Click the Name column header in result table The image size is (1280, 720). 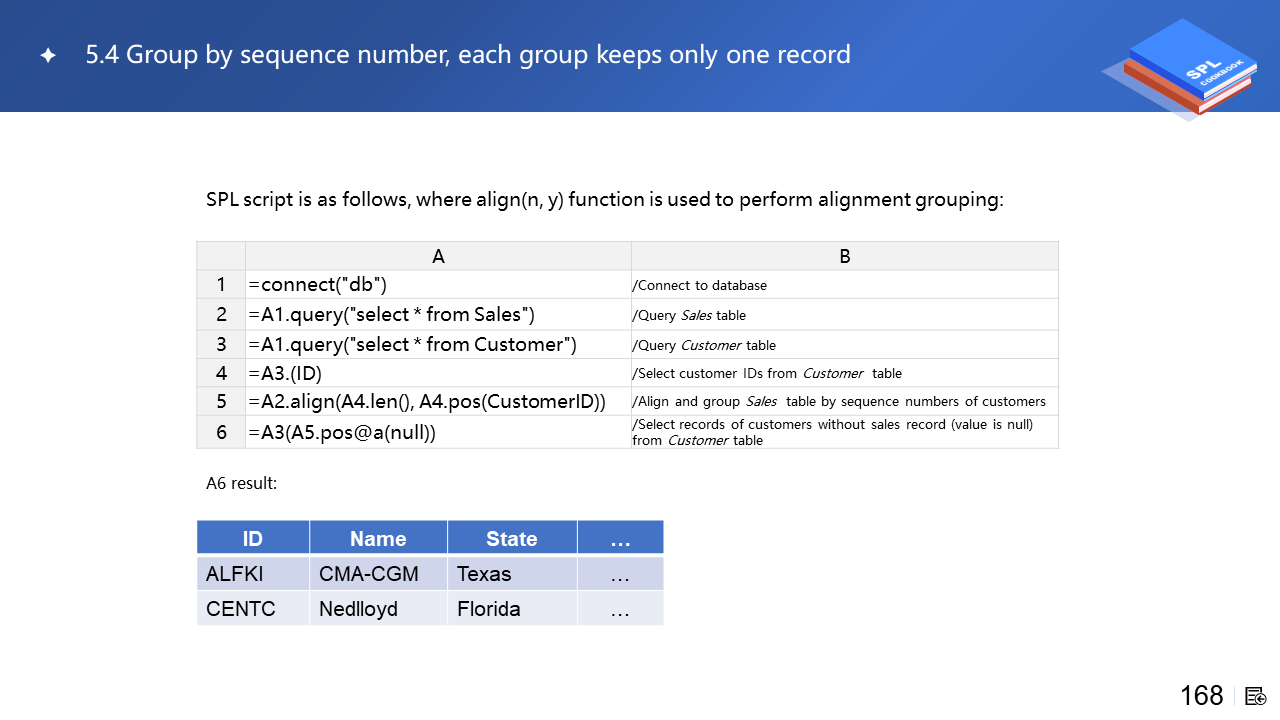point(378,539)
